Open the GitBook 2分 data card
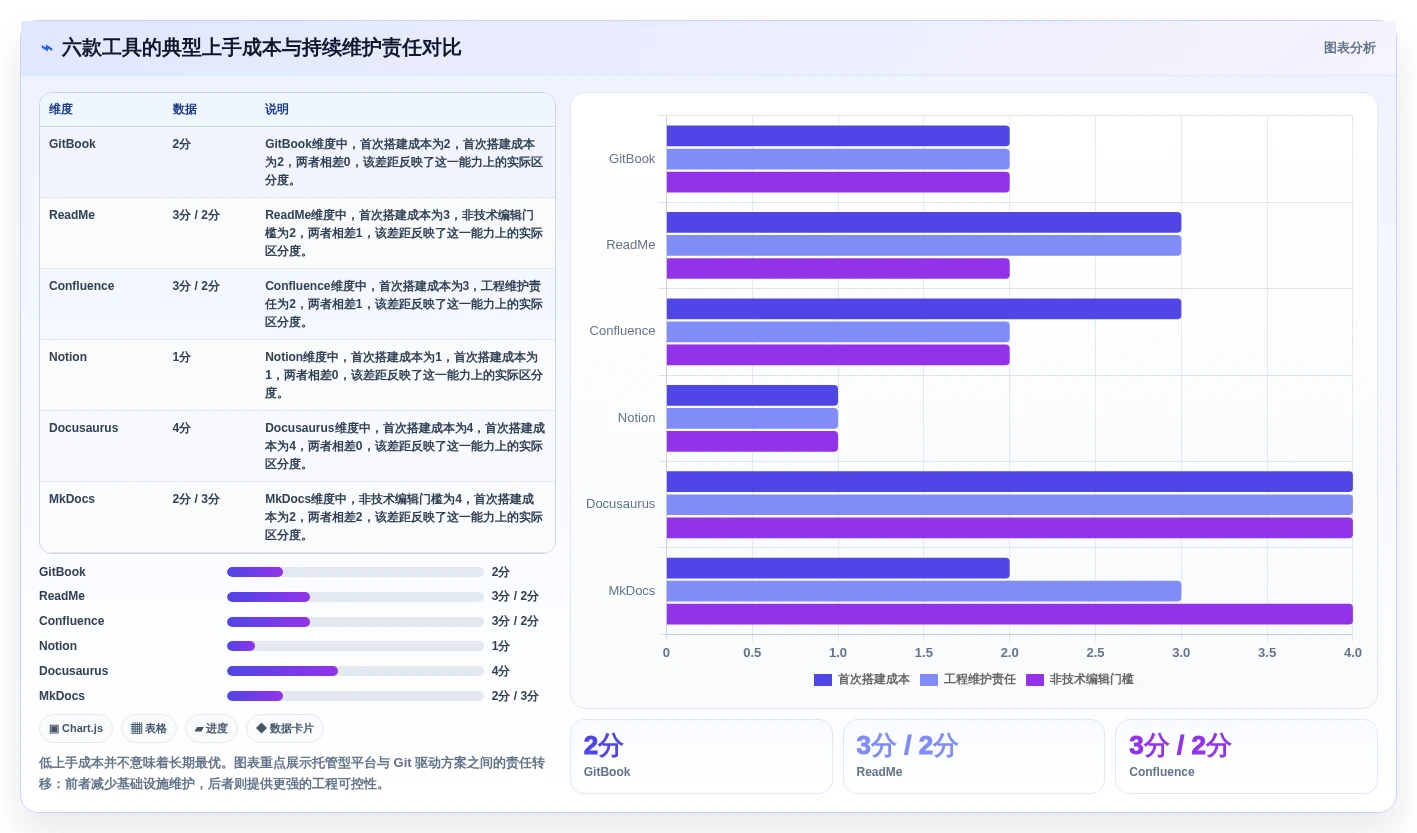1417x833 pixels. [x=701, y=757]
